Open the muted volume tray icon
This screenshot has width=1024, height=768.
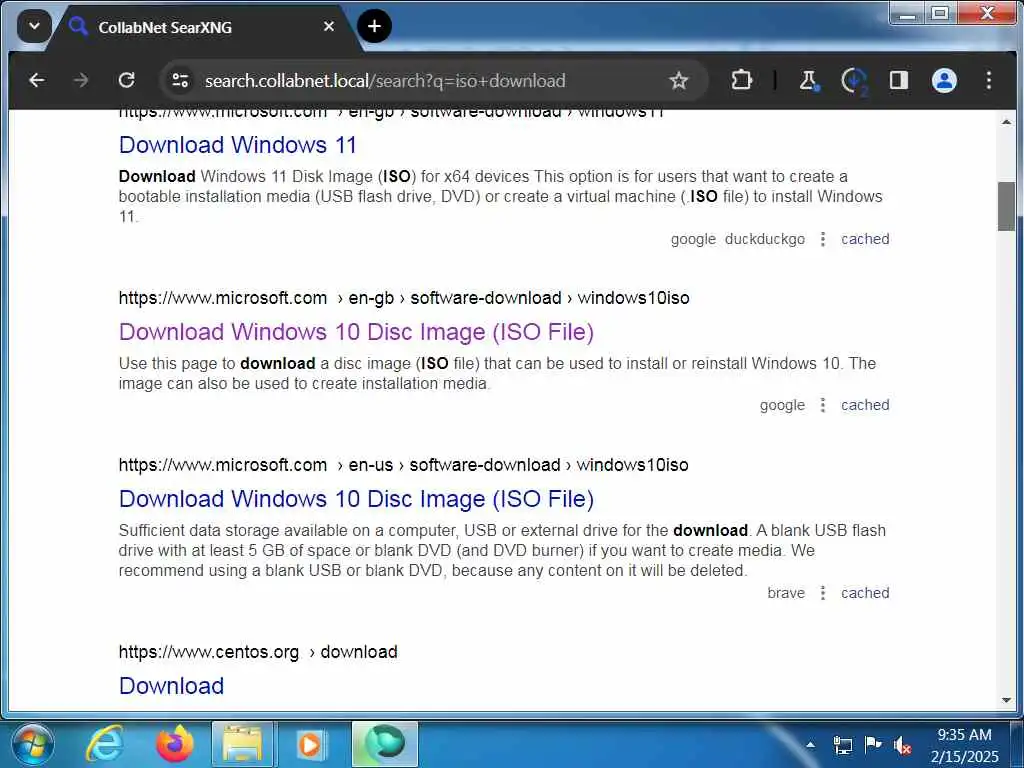(x=903, y=745)
